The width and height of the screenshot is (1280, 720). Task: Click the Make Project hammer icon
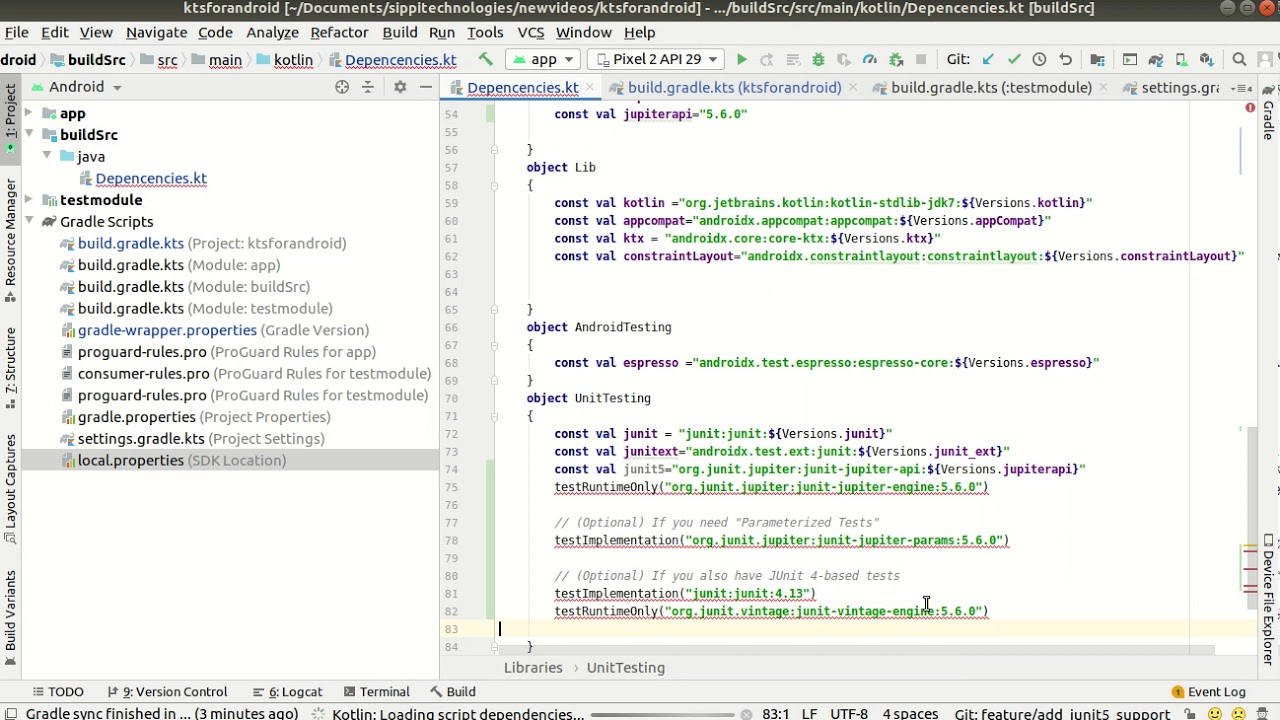click(485, 60)
